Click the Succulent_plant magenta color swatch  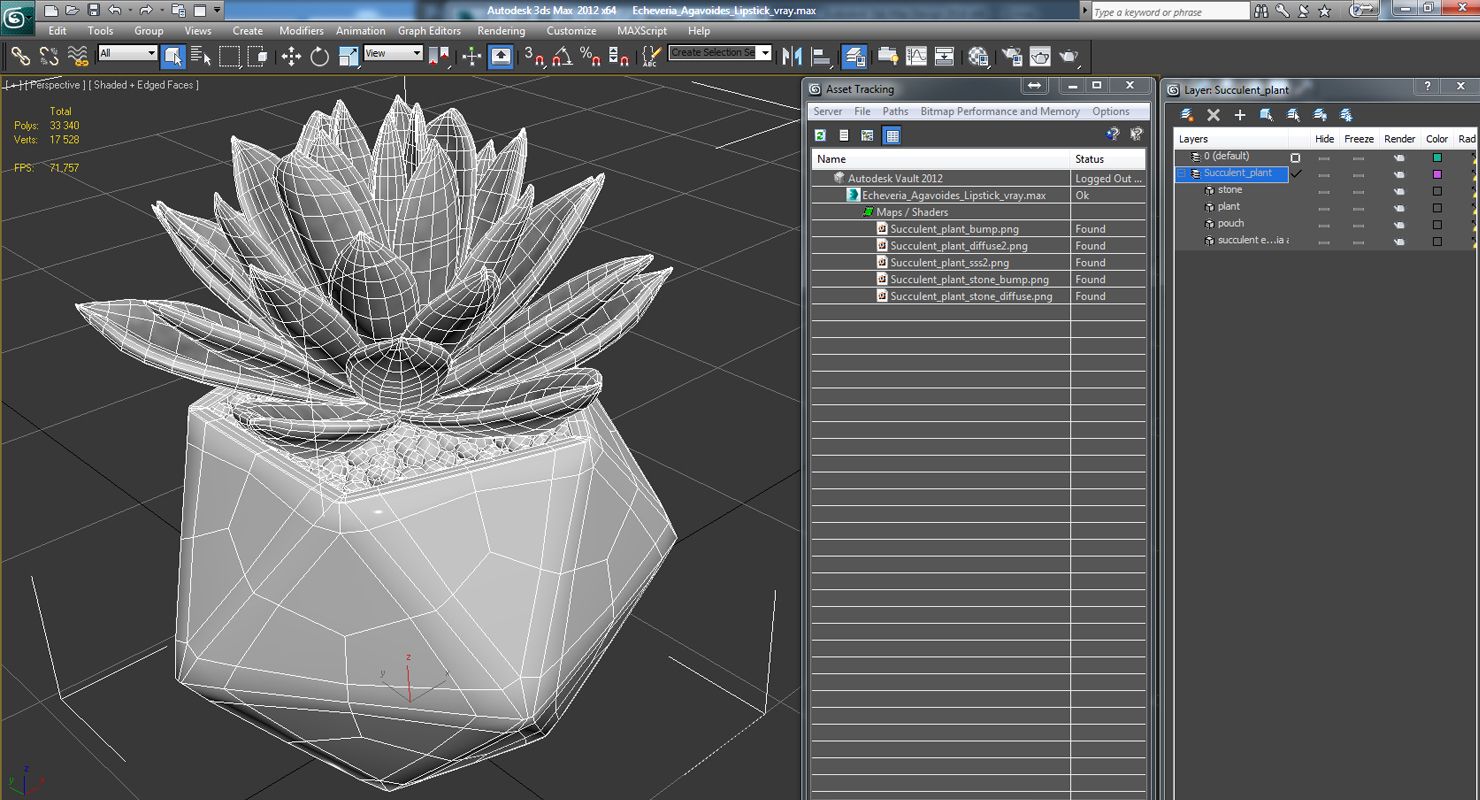1437,174
